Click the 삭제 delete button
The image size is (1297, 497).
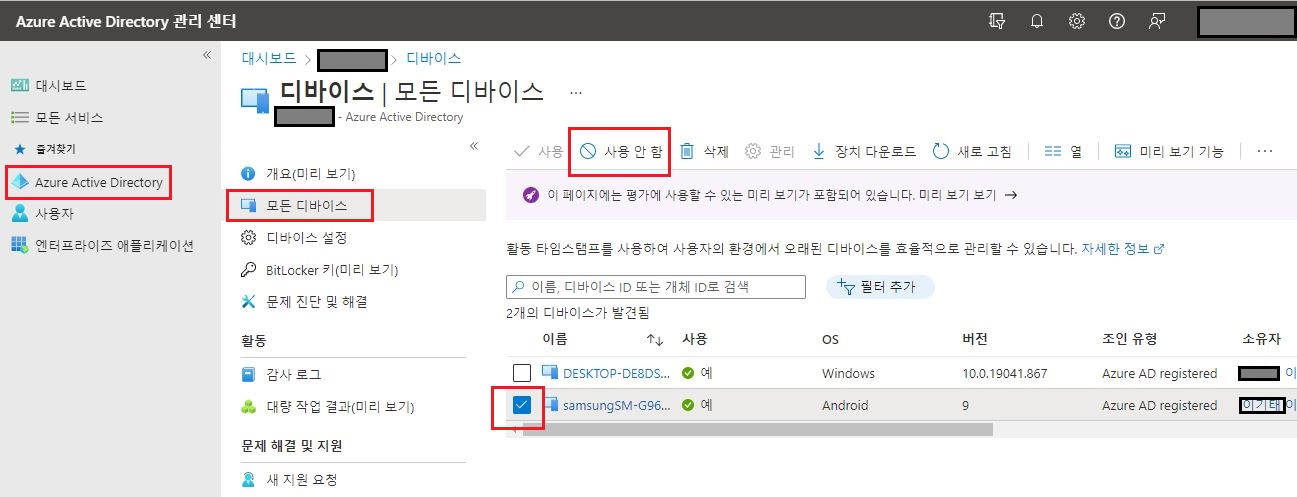(704, 152)
